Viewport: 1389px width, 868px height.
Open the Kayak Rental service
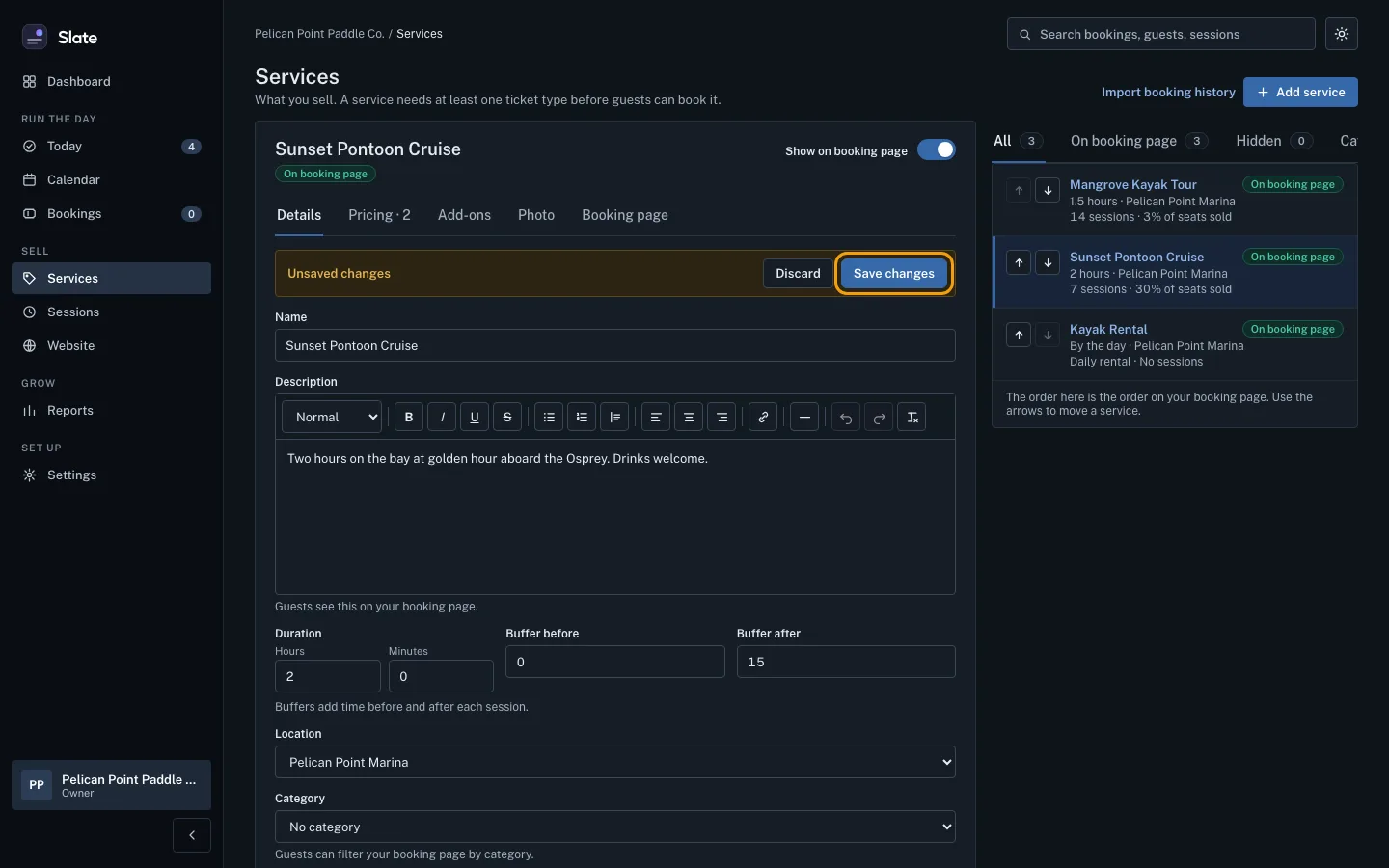1108,329
